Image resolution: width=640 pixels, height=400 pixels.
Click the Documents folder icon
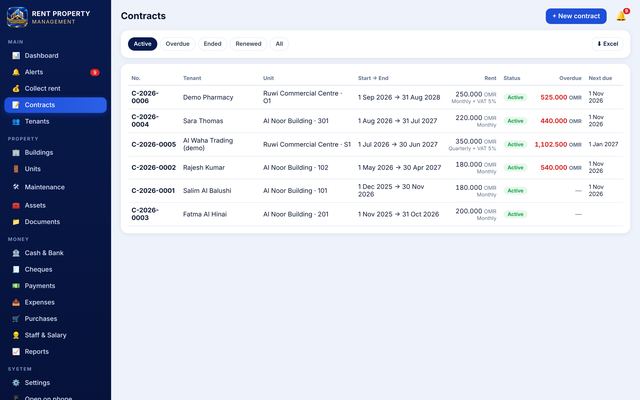point(16,222)
